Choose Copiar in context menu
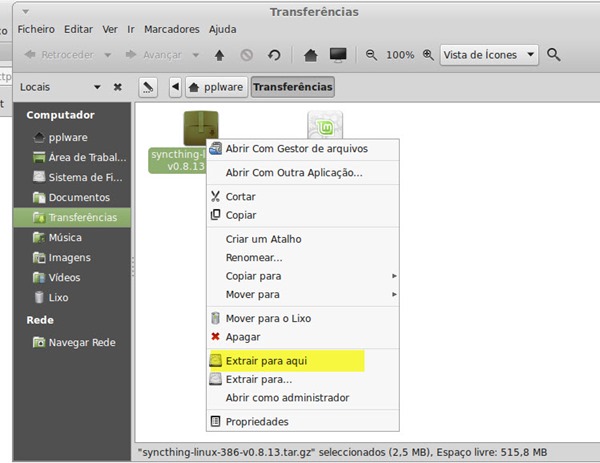Image resolution: width=600 pixels, height=463 pixels. [303, 215]
